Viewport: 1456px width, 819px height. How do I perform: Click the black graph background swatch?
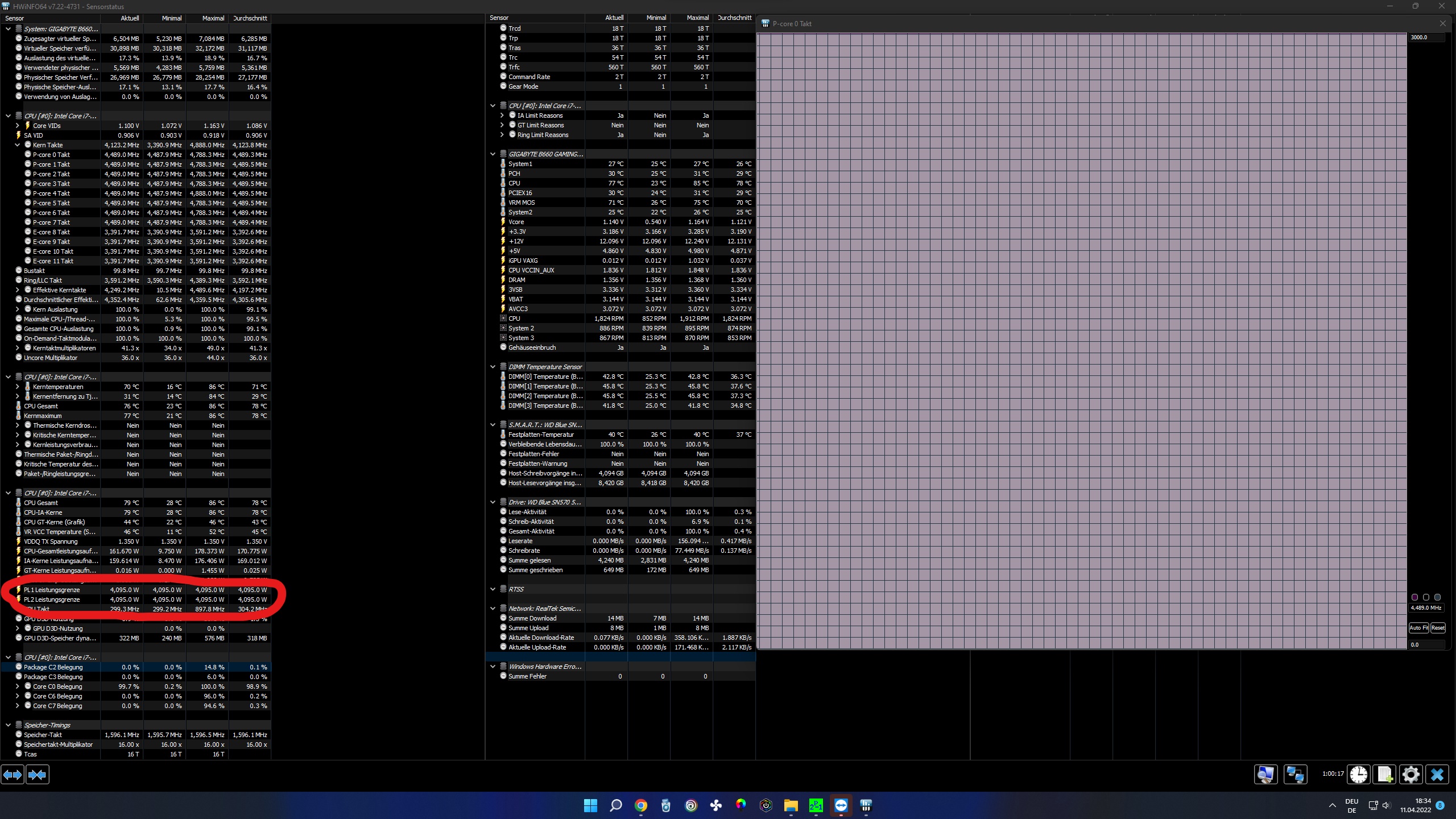pos(1426,597)
